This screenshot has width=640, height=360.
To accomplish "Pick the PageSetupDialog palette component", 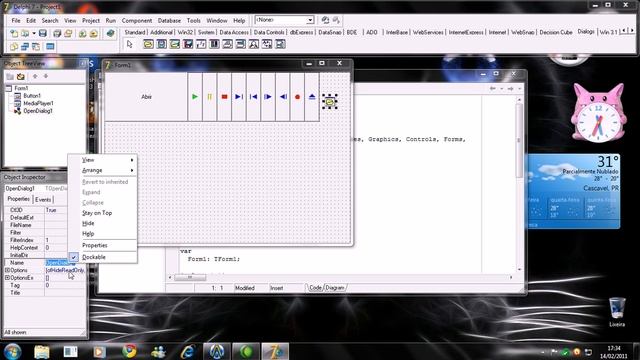I will (x=280, y=44).
